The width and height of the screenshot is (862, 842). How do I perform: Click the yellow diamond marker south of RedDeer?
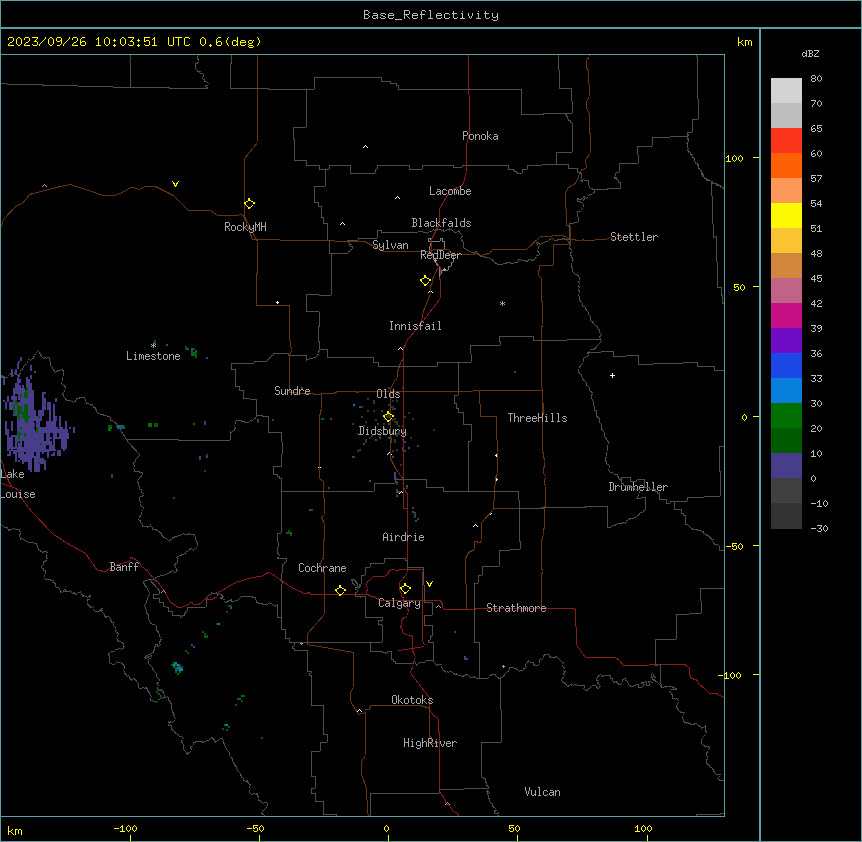[x=426, y=281]
